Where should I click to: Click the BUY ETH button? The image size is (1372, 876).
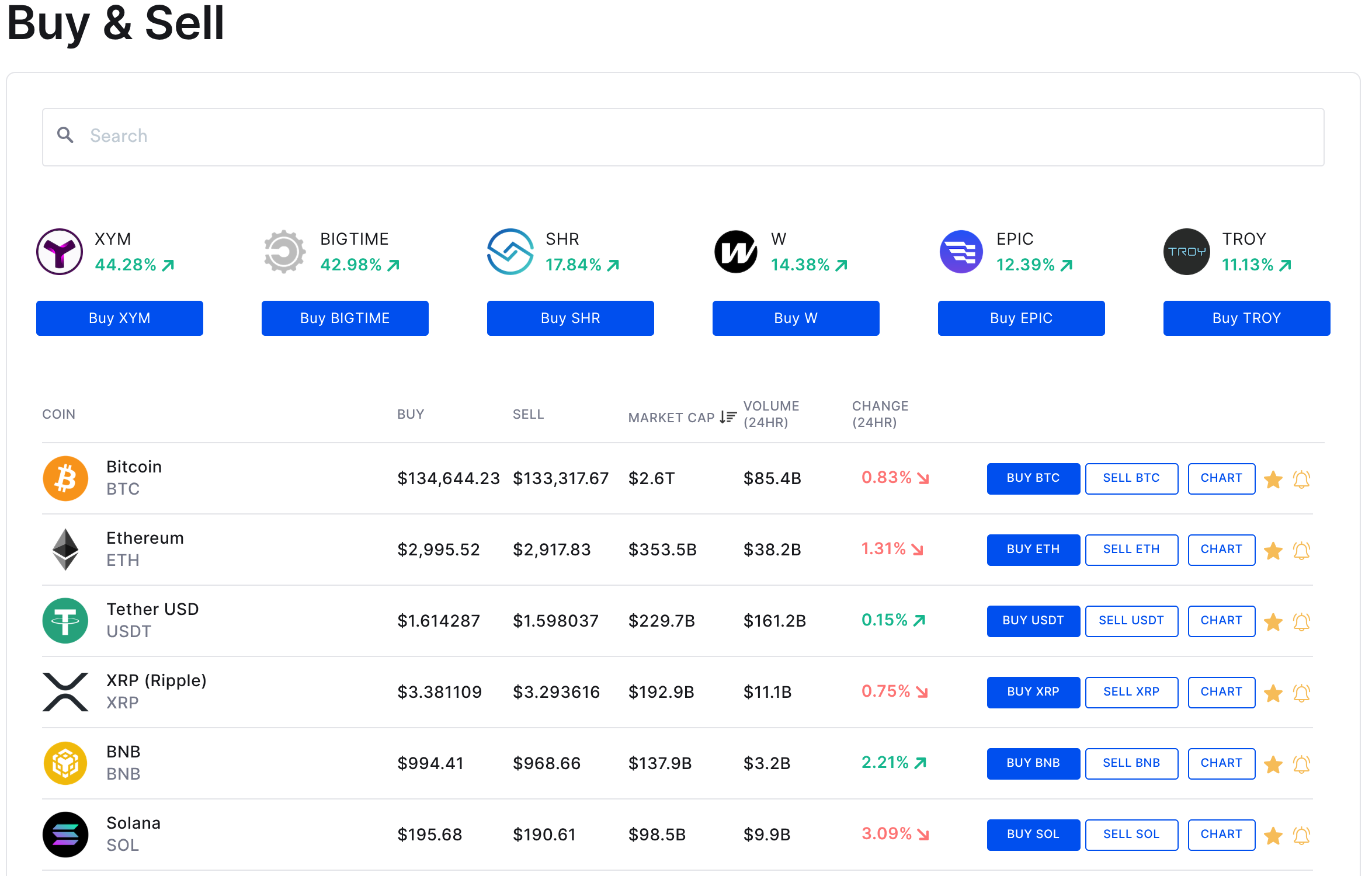1033,550
